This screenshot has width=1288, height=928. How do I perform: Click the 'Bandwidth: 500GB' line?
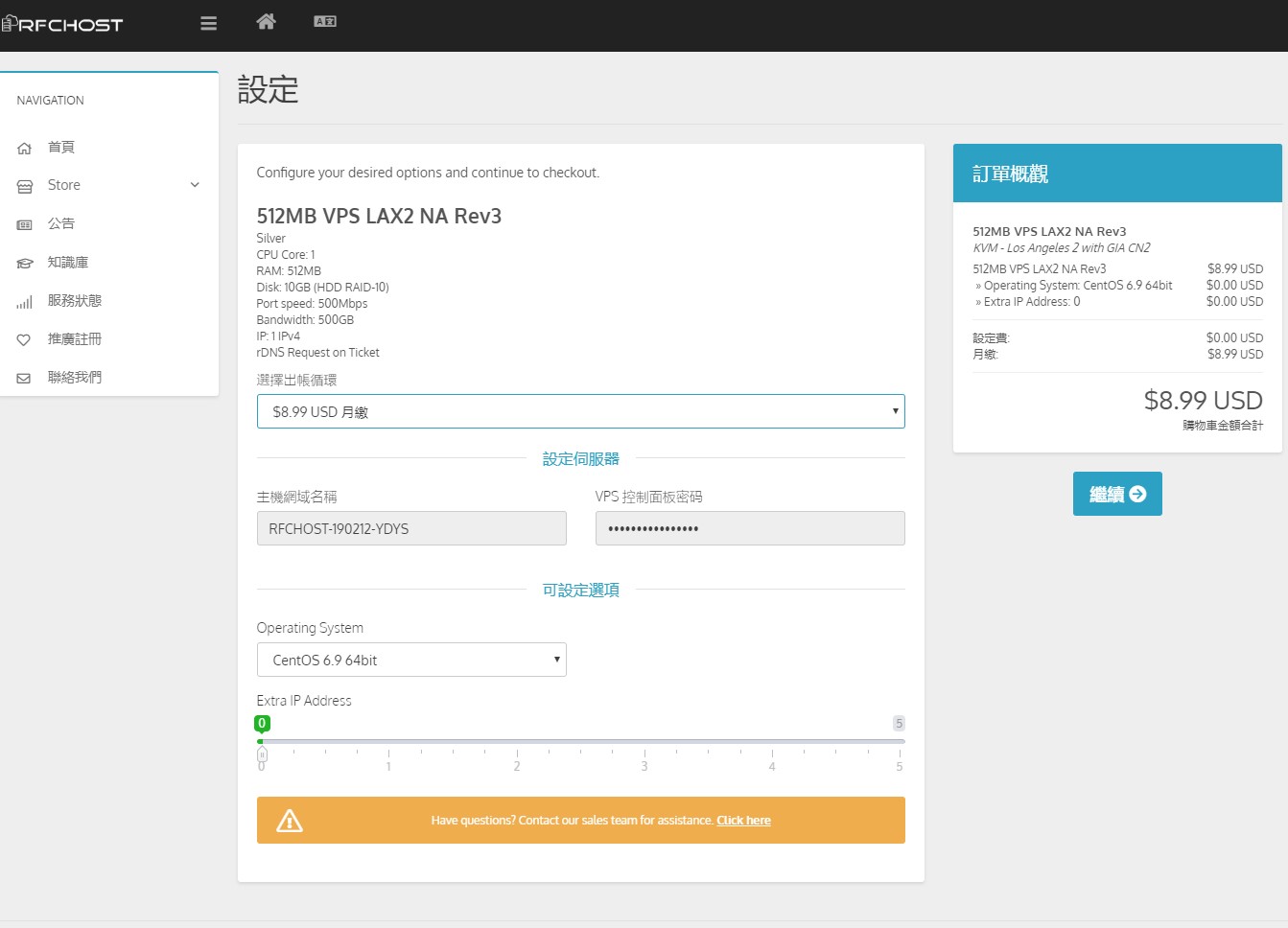tap(305, 319)
